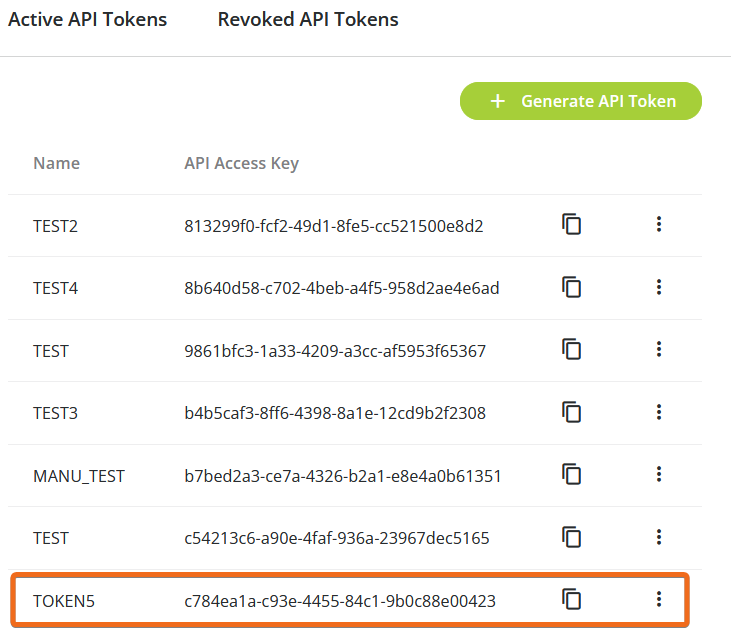Image resolution: width=731 pixels, height=628 pixels.
Task: Switch to the Active API Tokens tab
Action: pos(87,20)
